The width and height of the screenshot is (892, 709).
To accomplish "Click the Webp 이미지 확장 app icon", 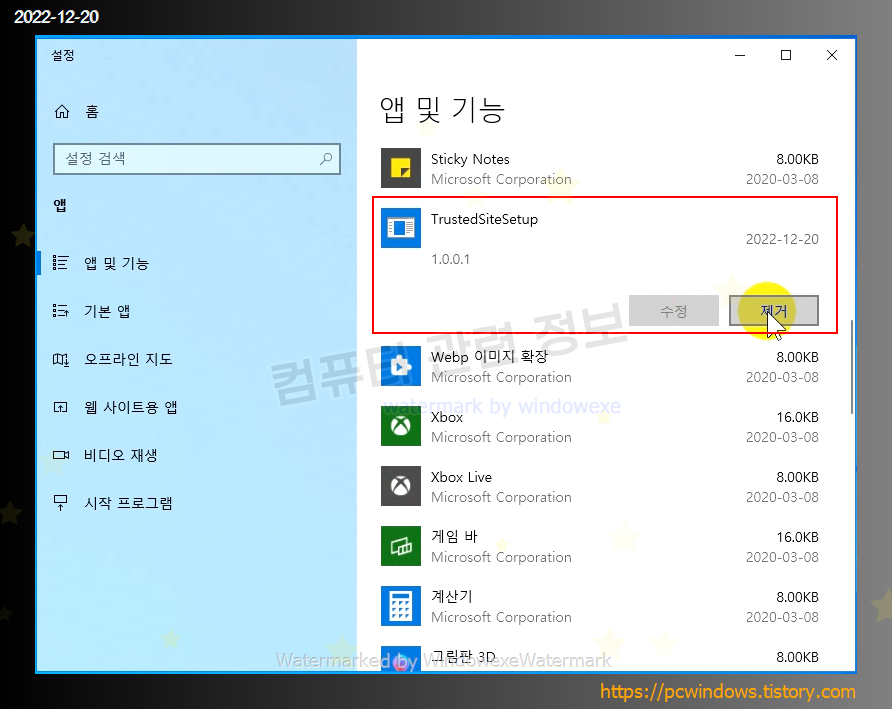I will (x=400, y=366).
